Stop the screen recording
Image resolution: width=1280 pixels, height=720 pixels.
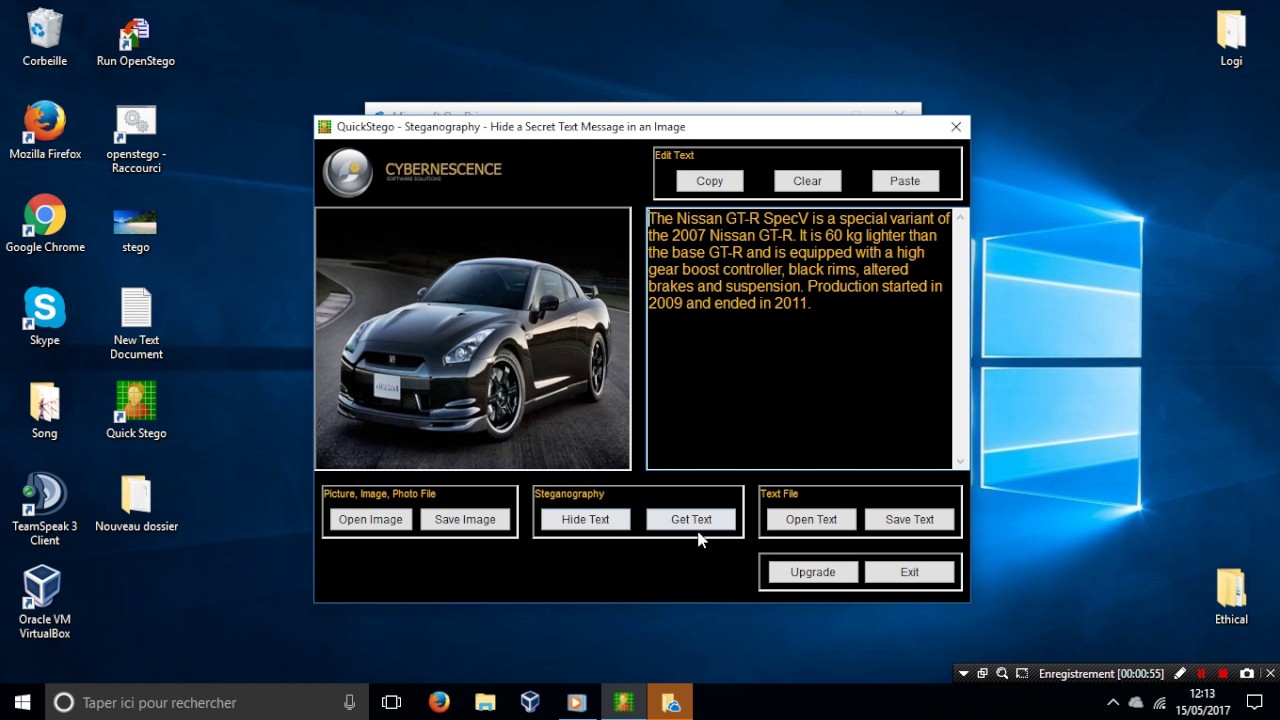coord(1222,674)
